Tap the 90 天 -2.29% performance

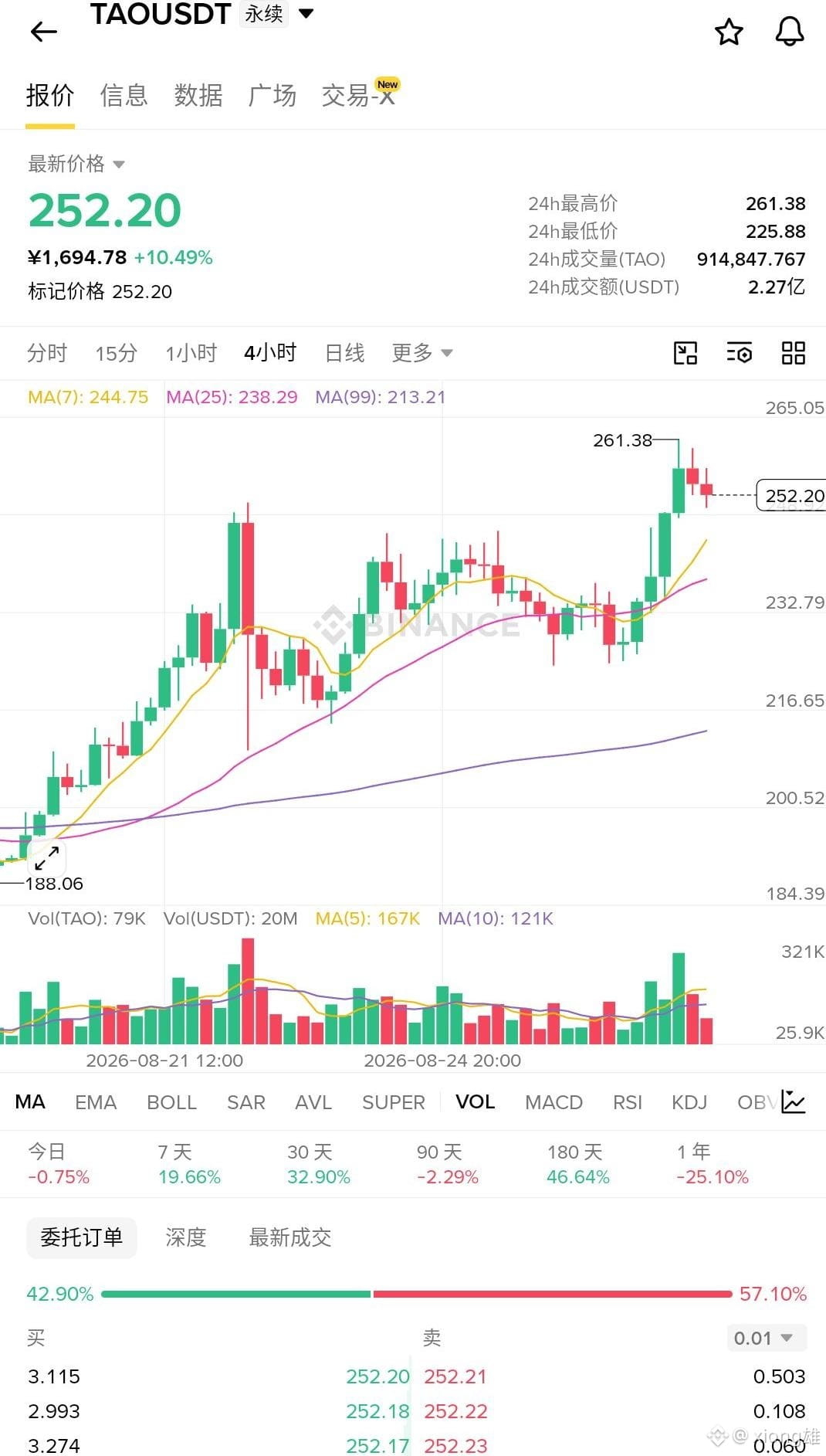click(x=448, y=1164)
